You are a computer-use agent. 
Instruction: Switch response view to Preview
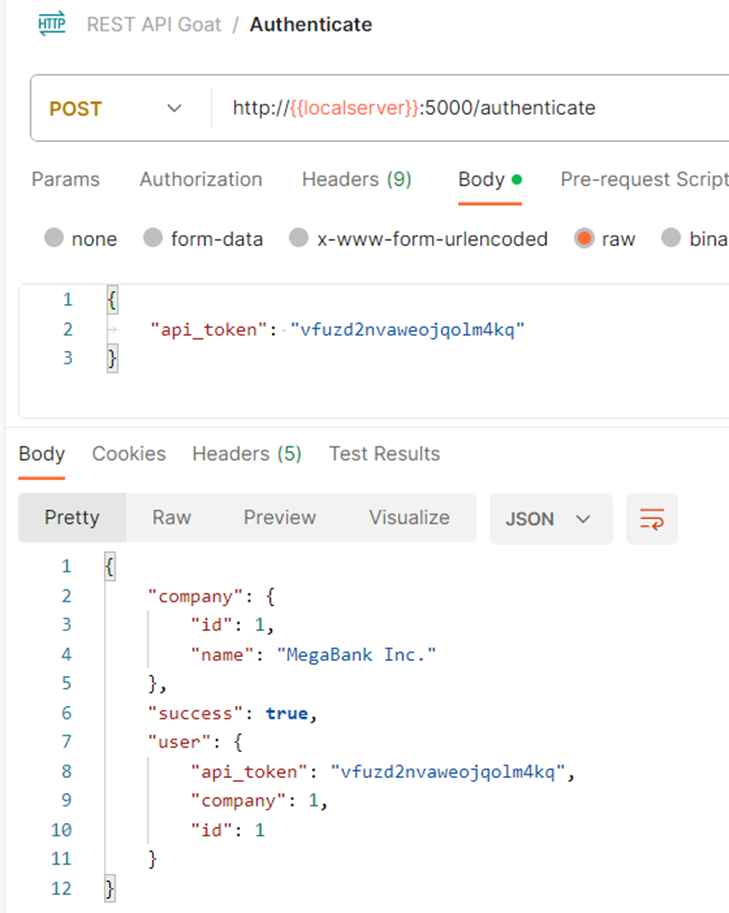(x=279, y=518)
